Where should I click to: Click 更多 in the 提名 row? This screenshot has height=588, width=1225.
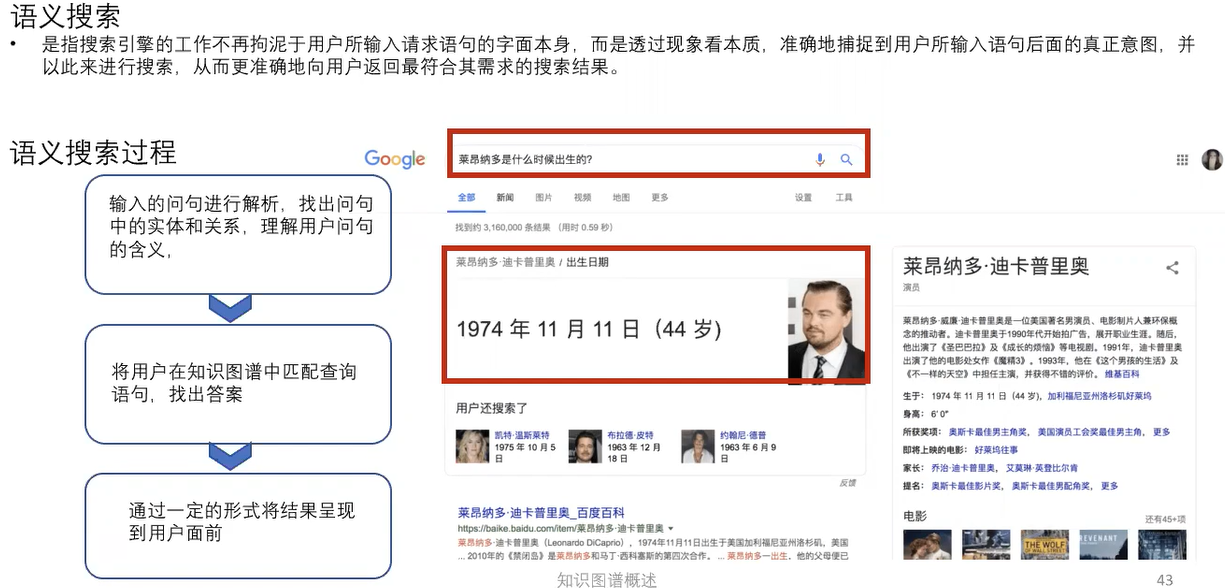[x=1109, y=486]
